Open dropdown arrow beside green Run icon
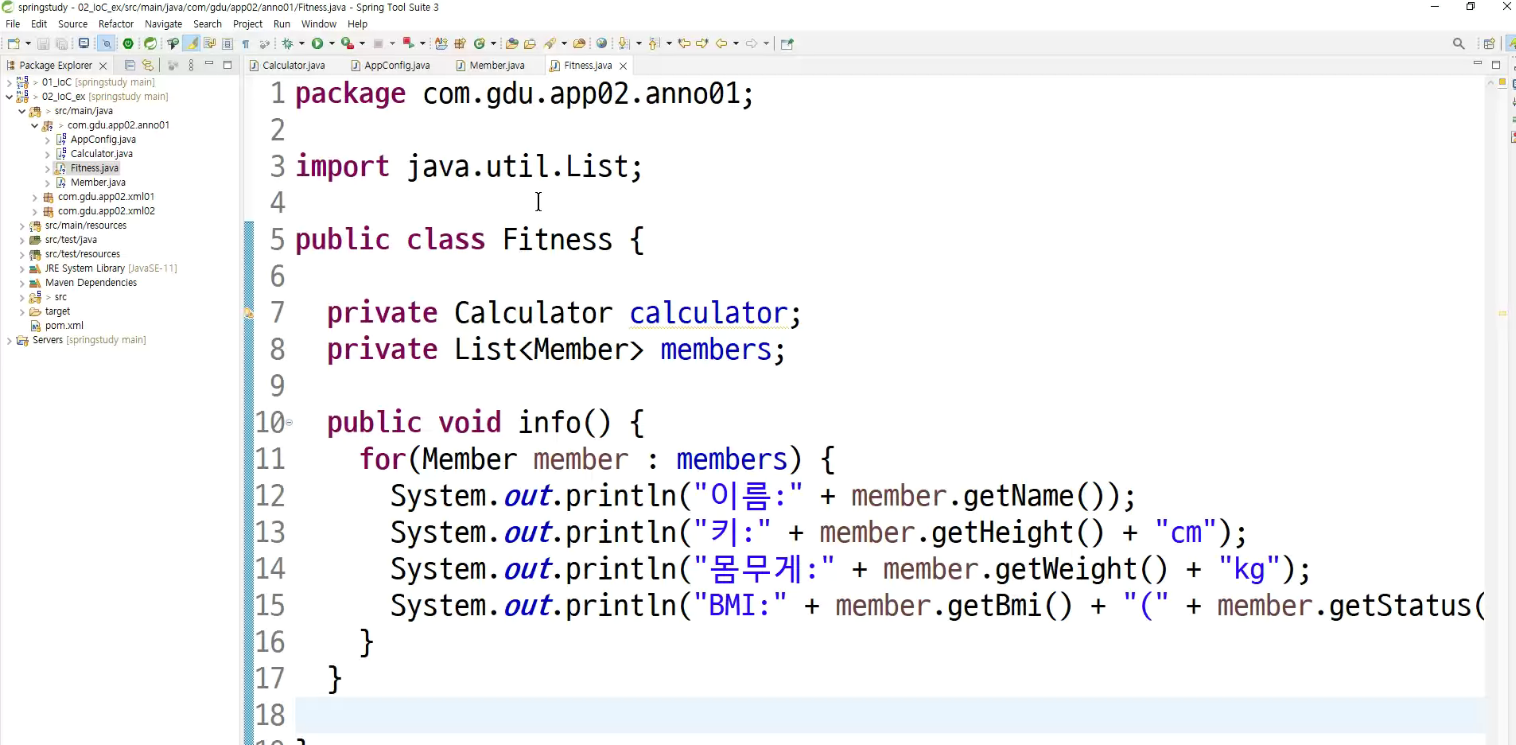 (x=331, y=43)
